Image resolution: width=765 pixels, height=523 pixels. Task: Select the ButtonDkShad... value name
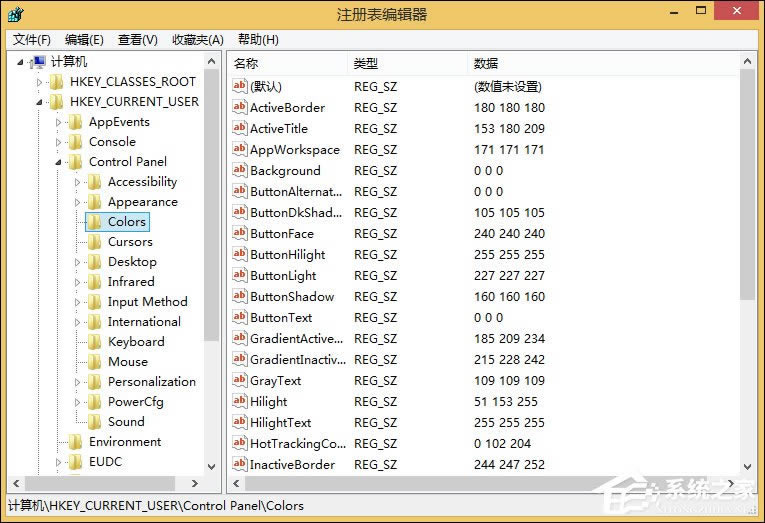pyautogui.click(x=296, y=213)
